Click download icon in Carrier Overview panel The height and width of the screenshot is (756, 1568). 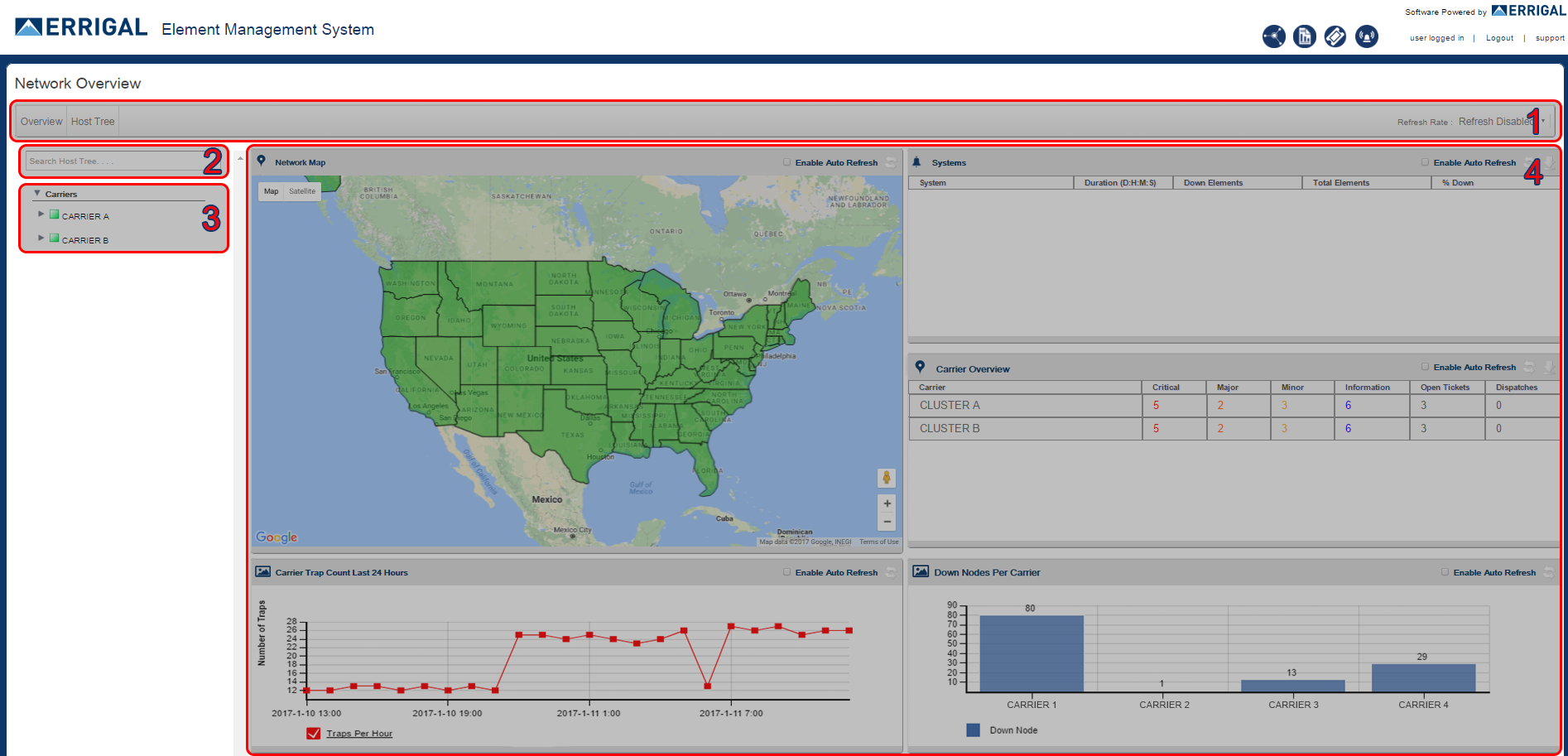(x=1548, y=367)
